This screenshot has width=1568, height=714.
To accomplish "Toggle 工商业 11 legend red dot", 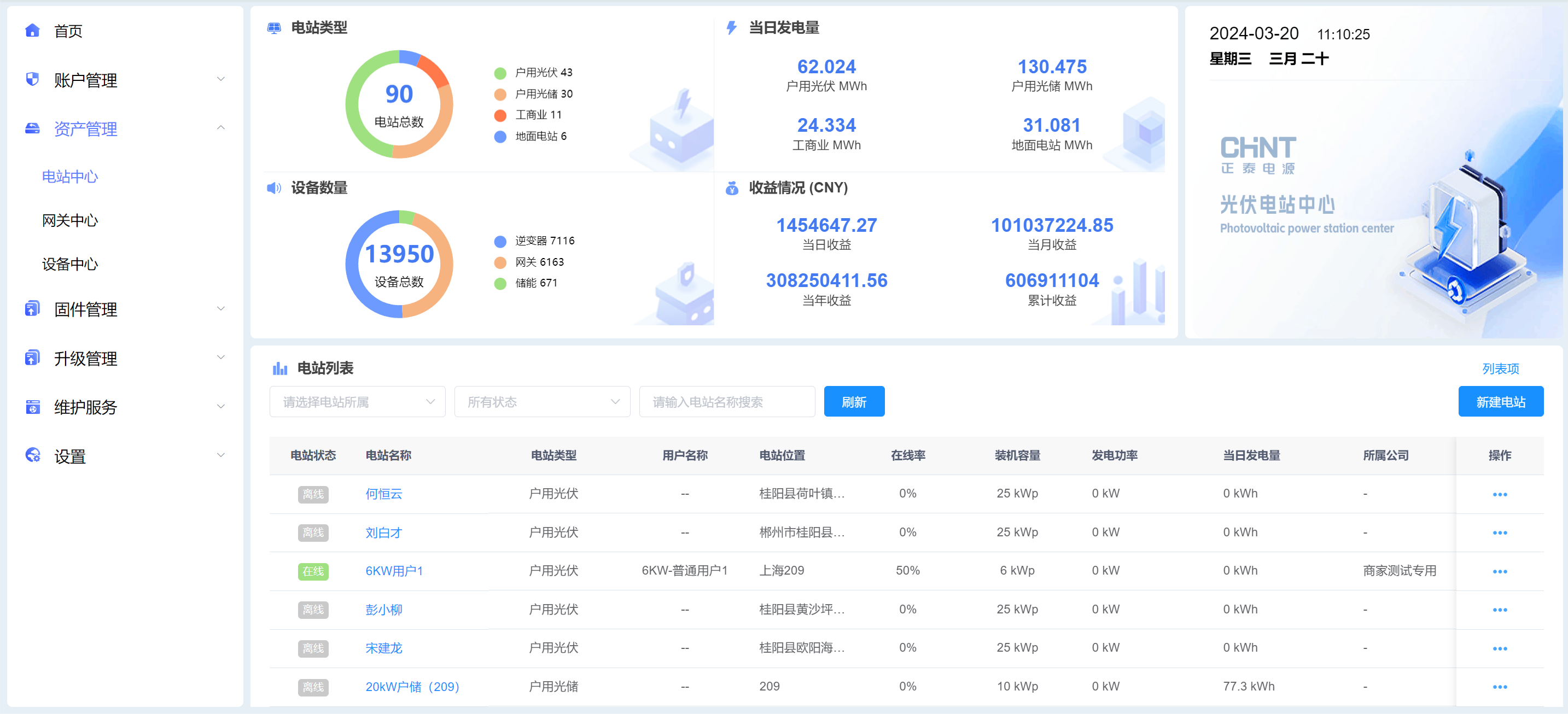I will pyautogui.click(x=500, y=115).
